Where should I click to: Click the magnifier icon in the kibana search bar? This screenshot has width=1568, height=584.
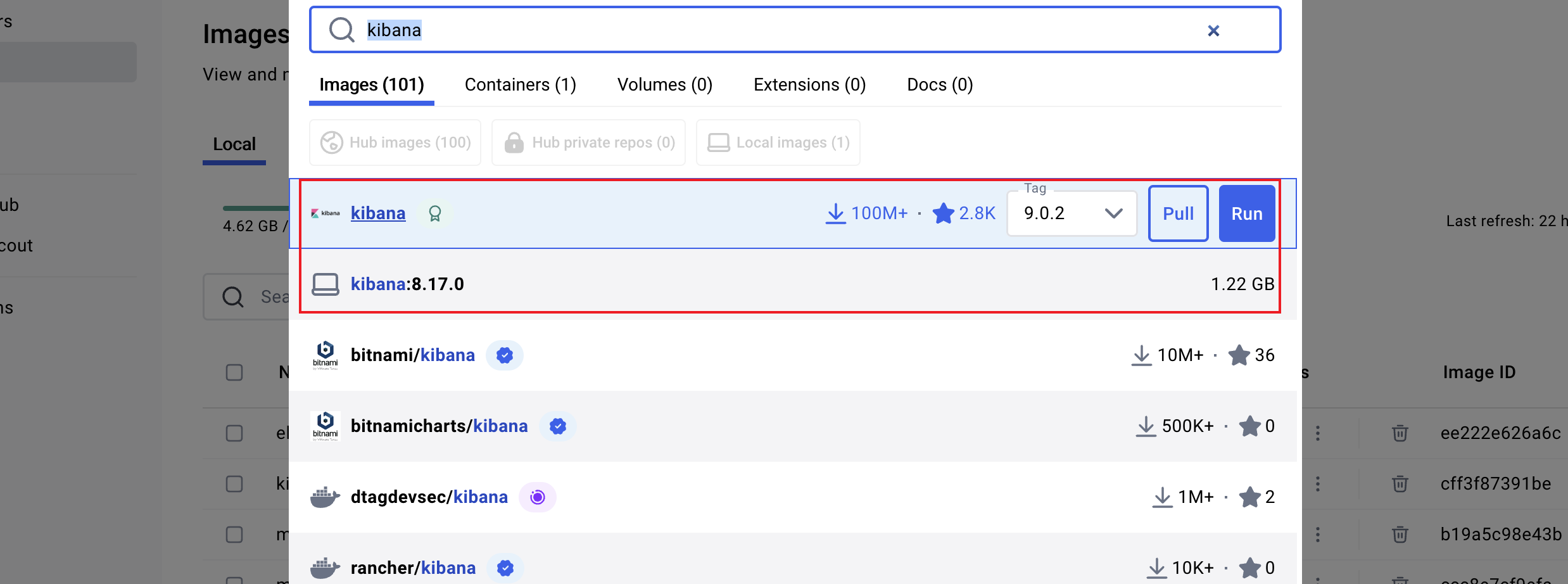pyautogui.click(x=342, y=30)
